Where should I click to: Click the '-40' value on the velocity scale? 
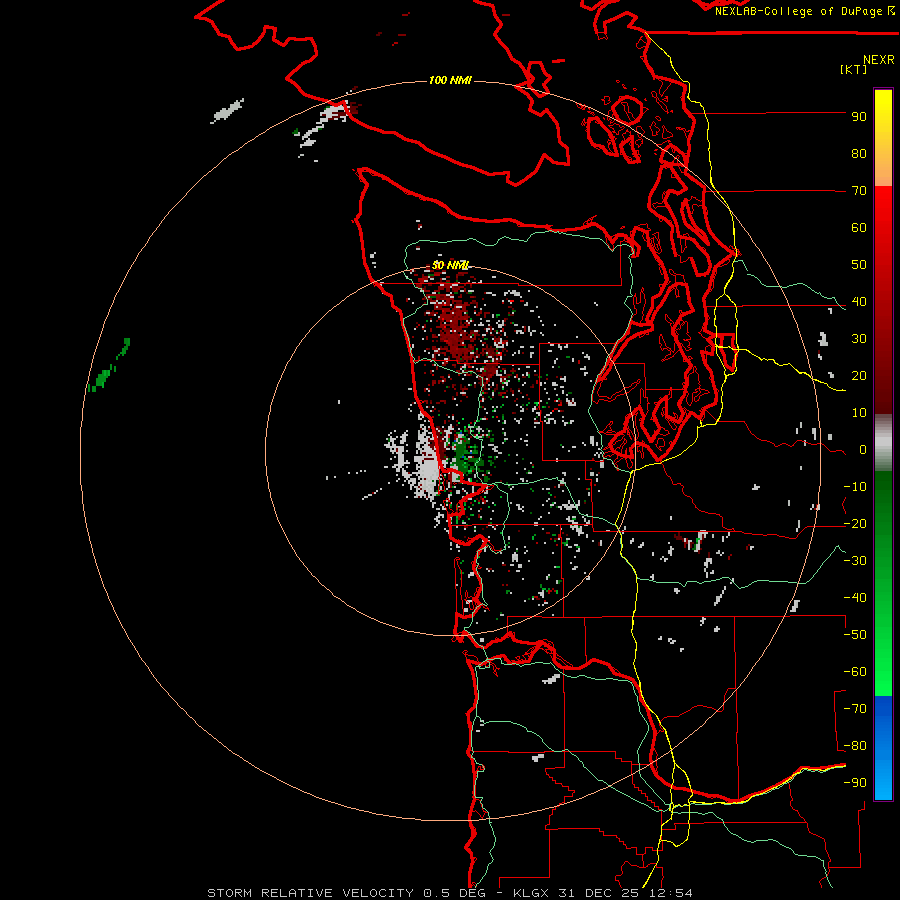pyautogui.click(x=855, y=598)
